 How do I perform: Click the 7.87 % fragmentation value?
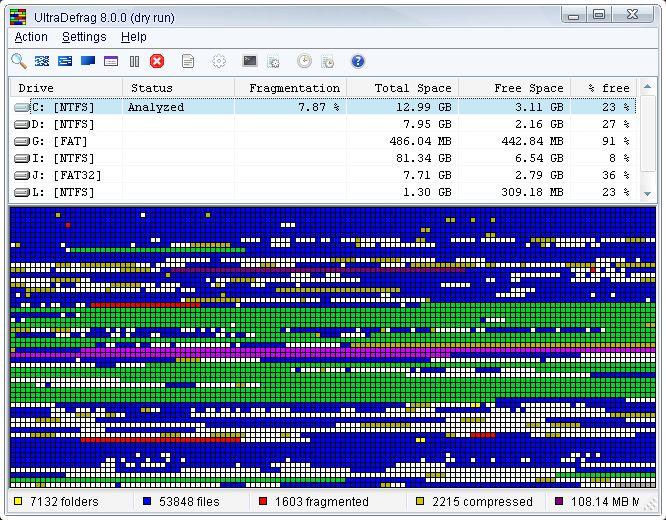click(319, 107)
